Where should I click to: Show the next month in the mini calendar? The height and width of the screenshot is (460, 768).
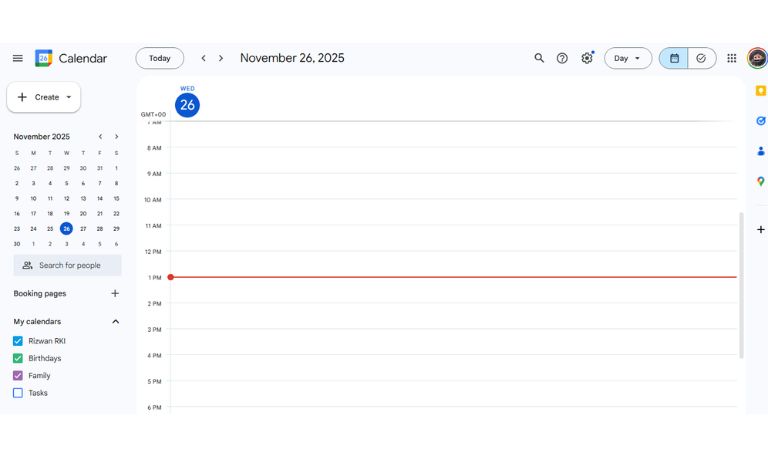(117, 137)
